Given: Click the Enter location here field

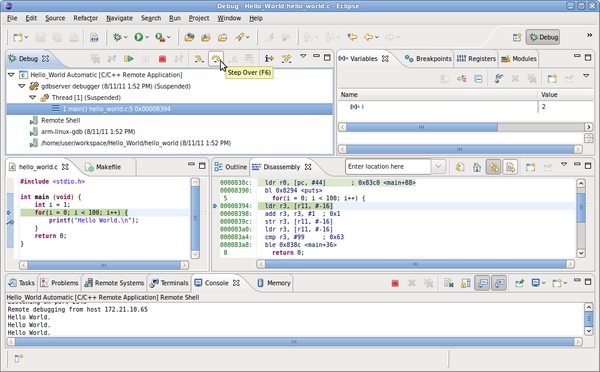Looking at the screenshot, I should (388, 166).
